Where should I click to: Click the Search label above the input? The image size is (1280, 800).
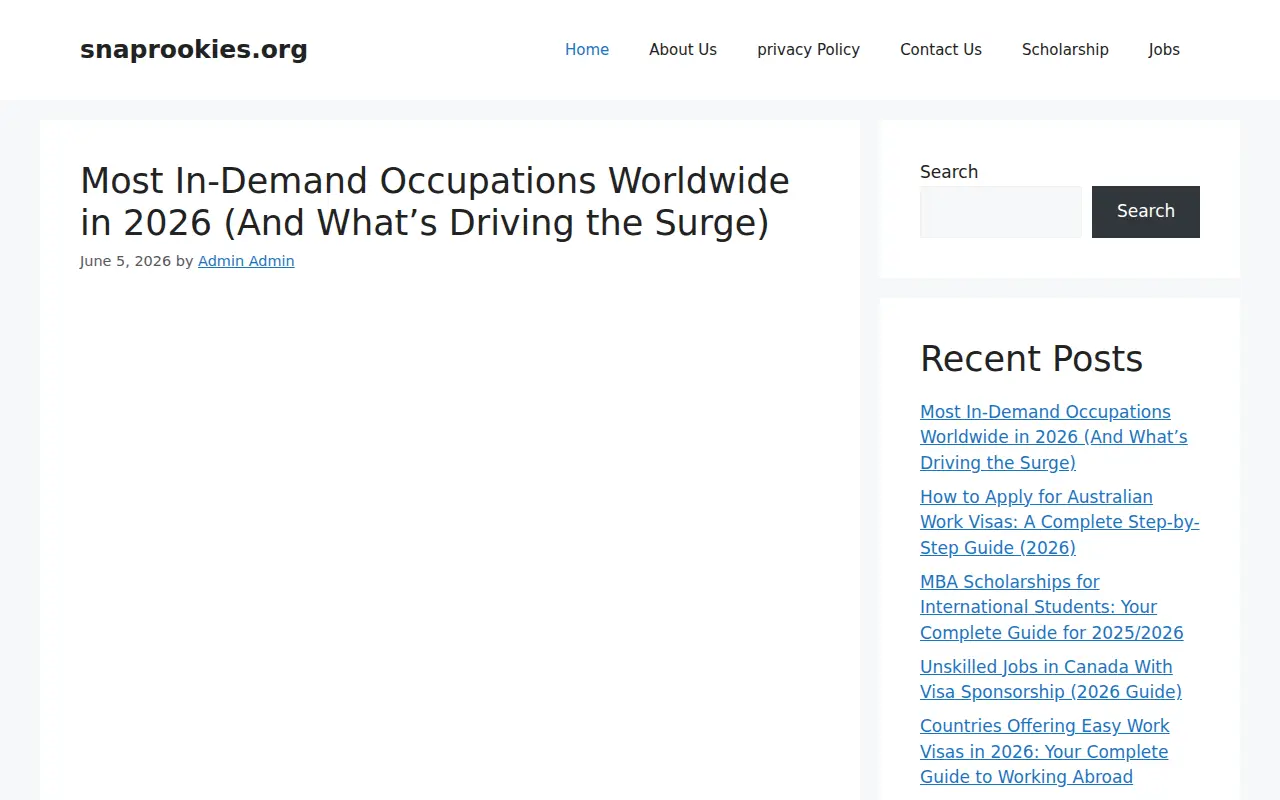pyautogui.click(x=949, y=172)
